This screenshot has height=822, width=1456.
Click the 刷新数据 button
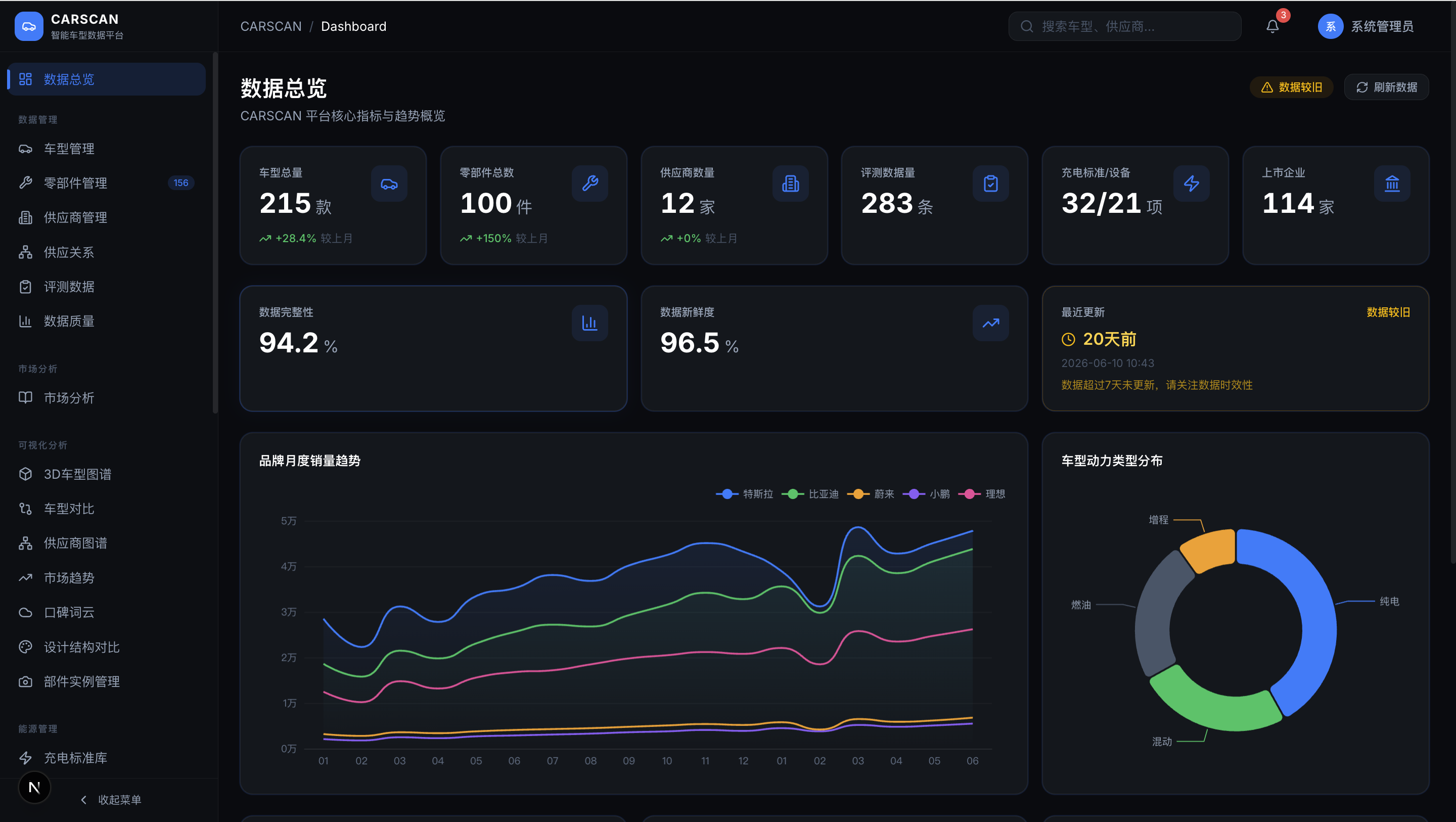click(1386, 87)
